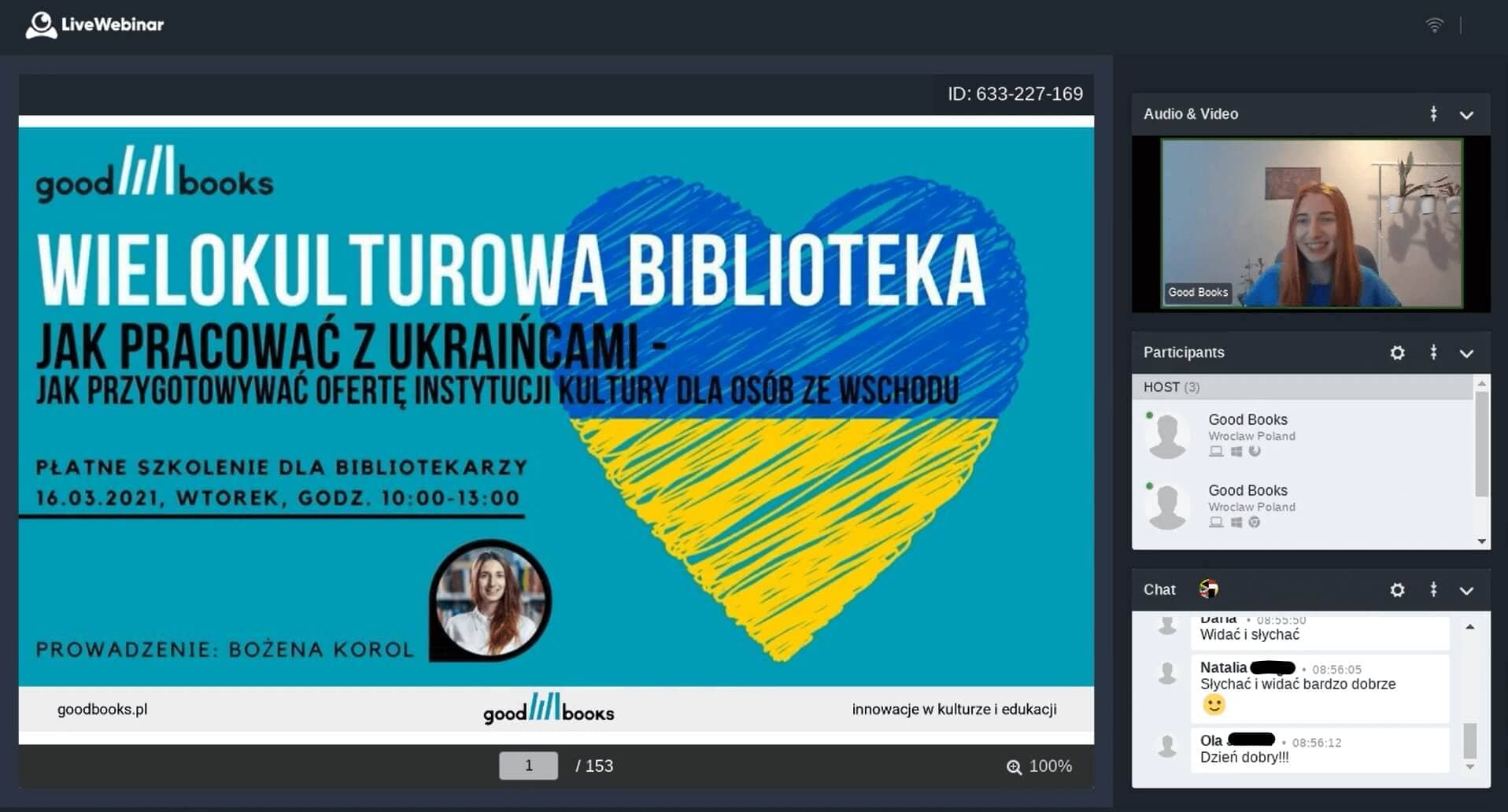The width and height of the screenshot is (1508, 812).
Task: Select second Good Books participant name
Action: click(1247, 490)
